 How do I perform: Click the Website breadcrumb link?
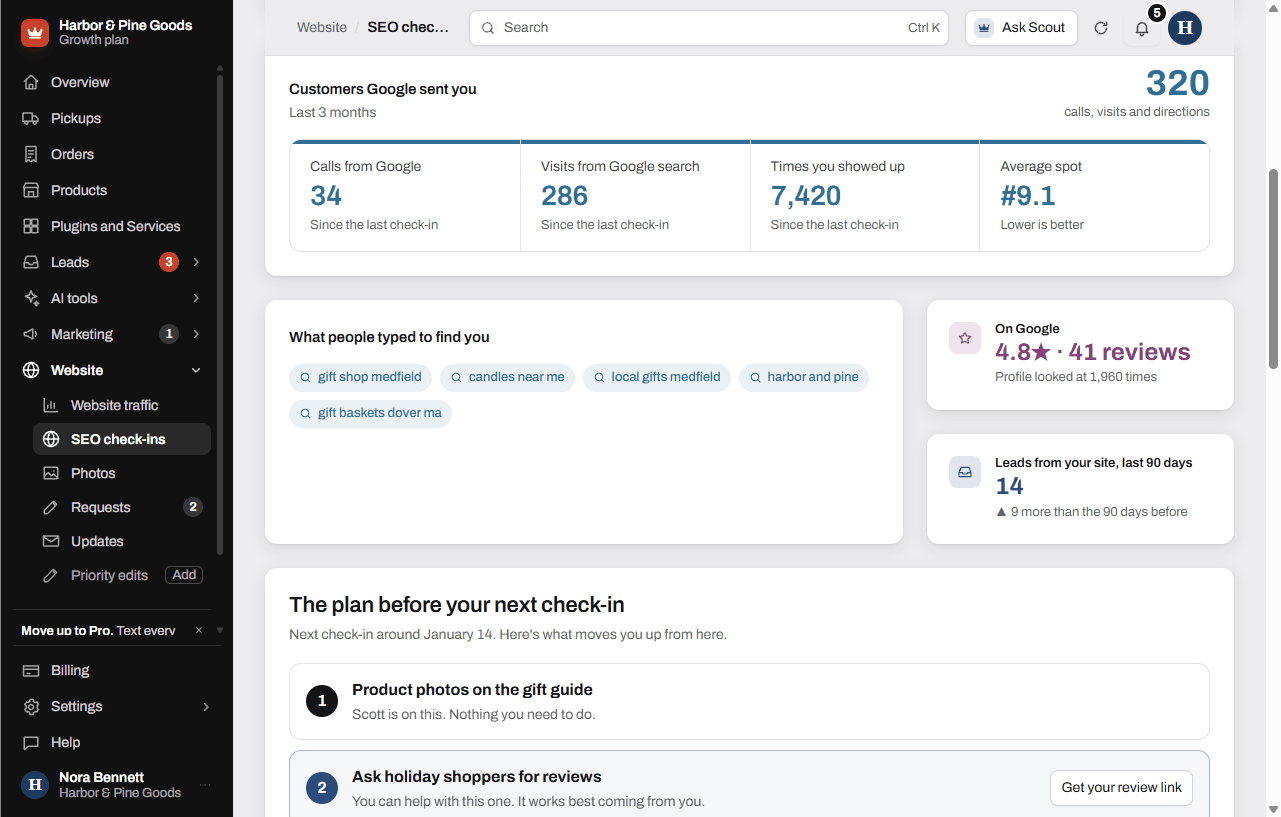(x=322, y=28)
